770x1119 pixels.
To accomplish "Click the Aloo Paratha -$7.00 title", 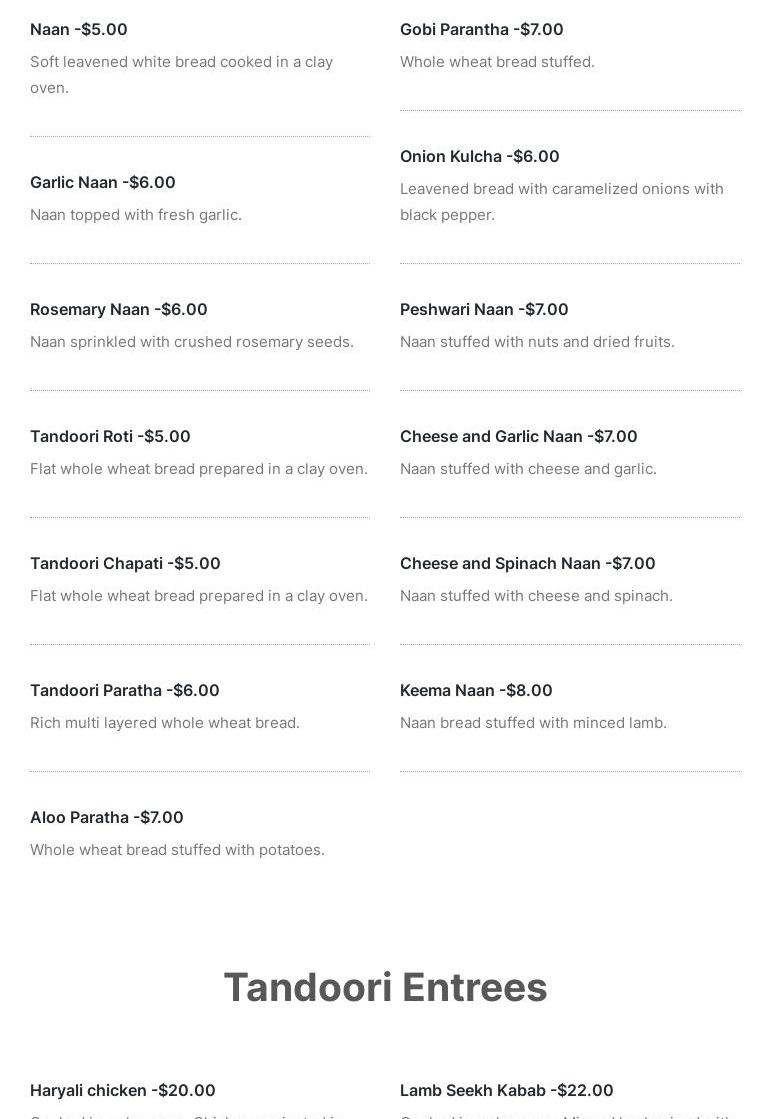I will click(x=107, y=817).
